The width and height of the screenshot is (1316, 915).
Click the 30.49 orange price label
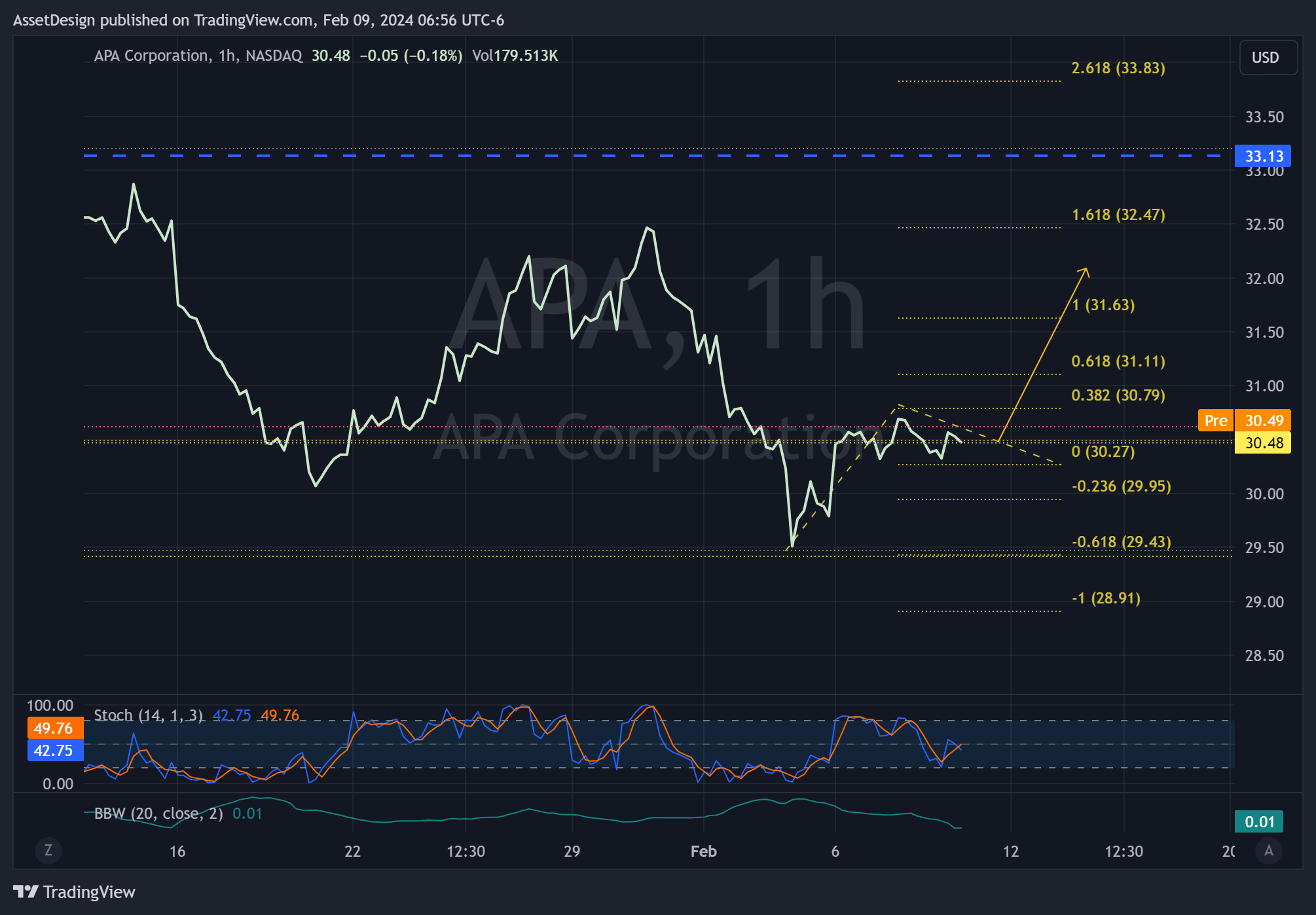(x=1262, y=421)
